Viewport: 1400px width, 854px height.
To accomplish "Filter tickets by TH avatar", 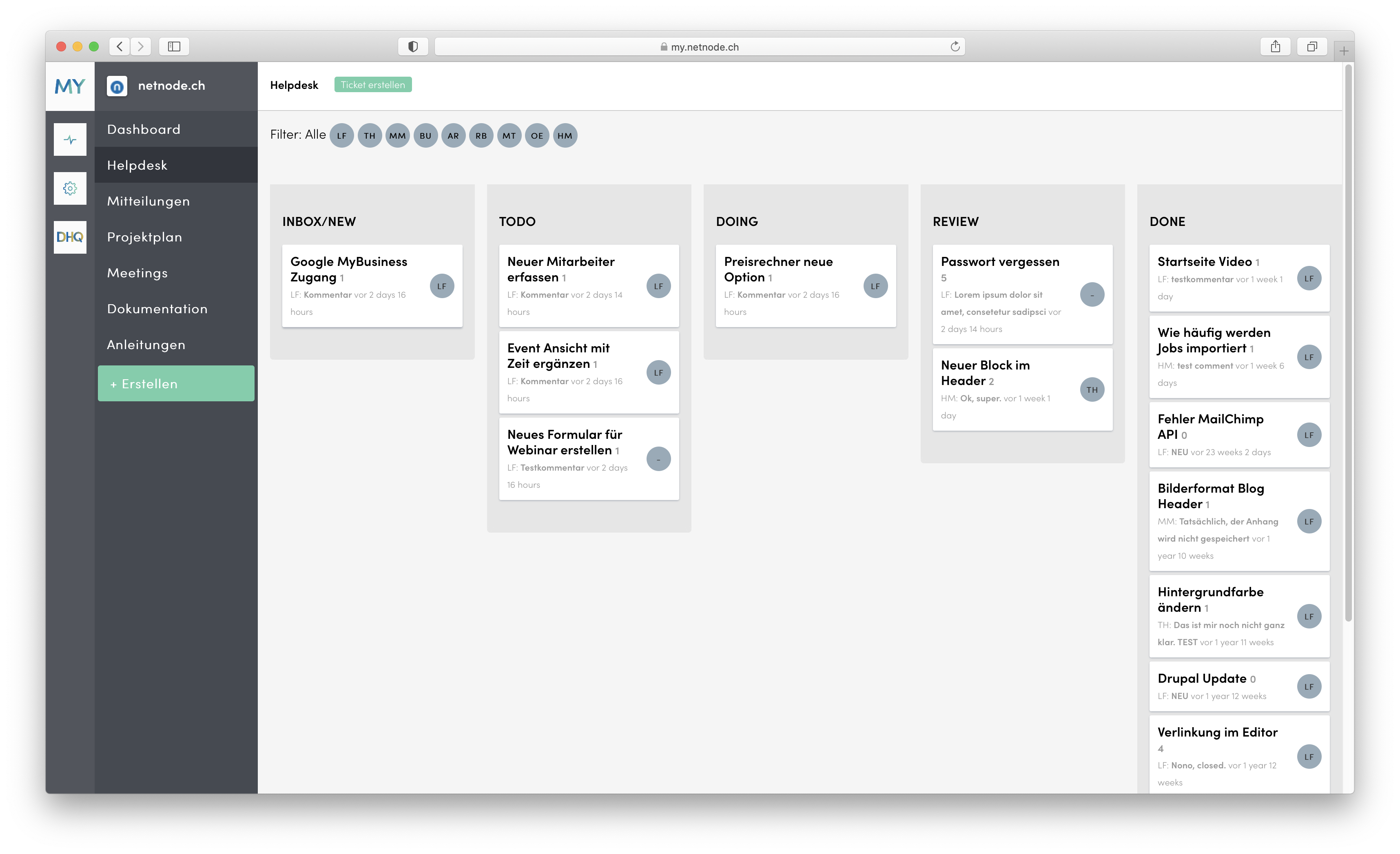I will pyautogui.click(x=369, y=136).
